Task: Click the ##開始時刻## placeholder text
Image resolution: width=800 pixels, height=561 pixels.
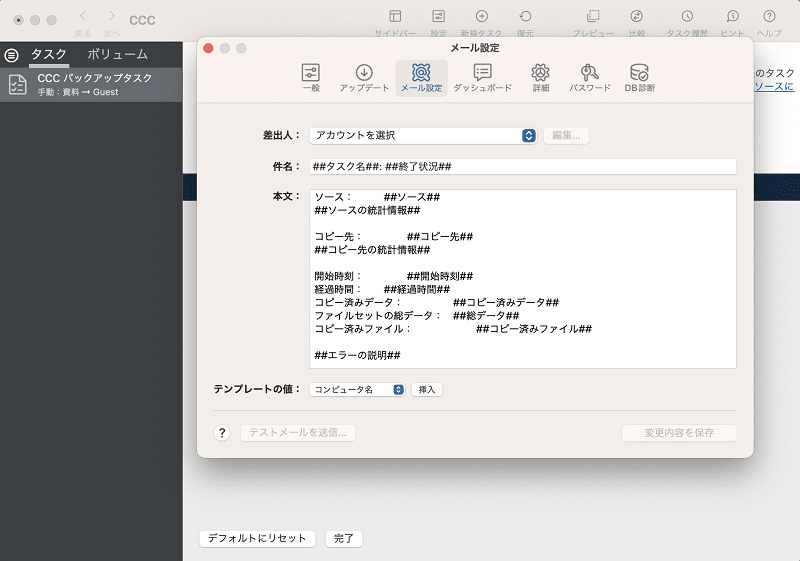Action: click(440, 276)
